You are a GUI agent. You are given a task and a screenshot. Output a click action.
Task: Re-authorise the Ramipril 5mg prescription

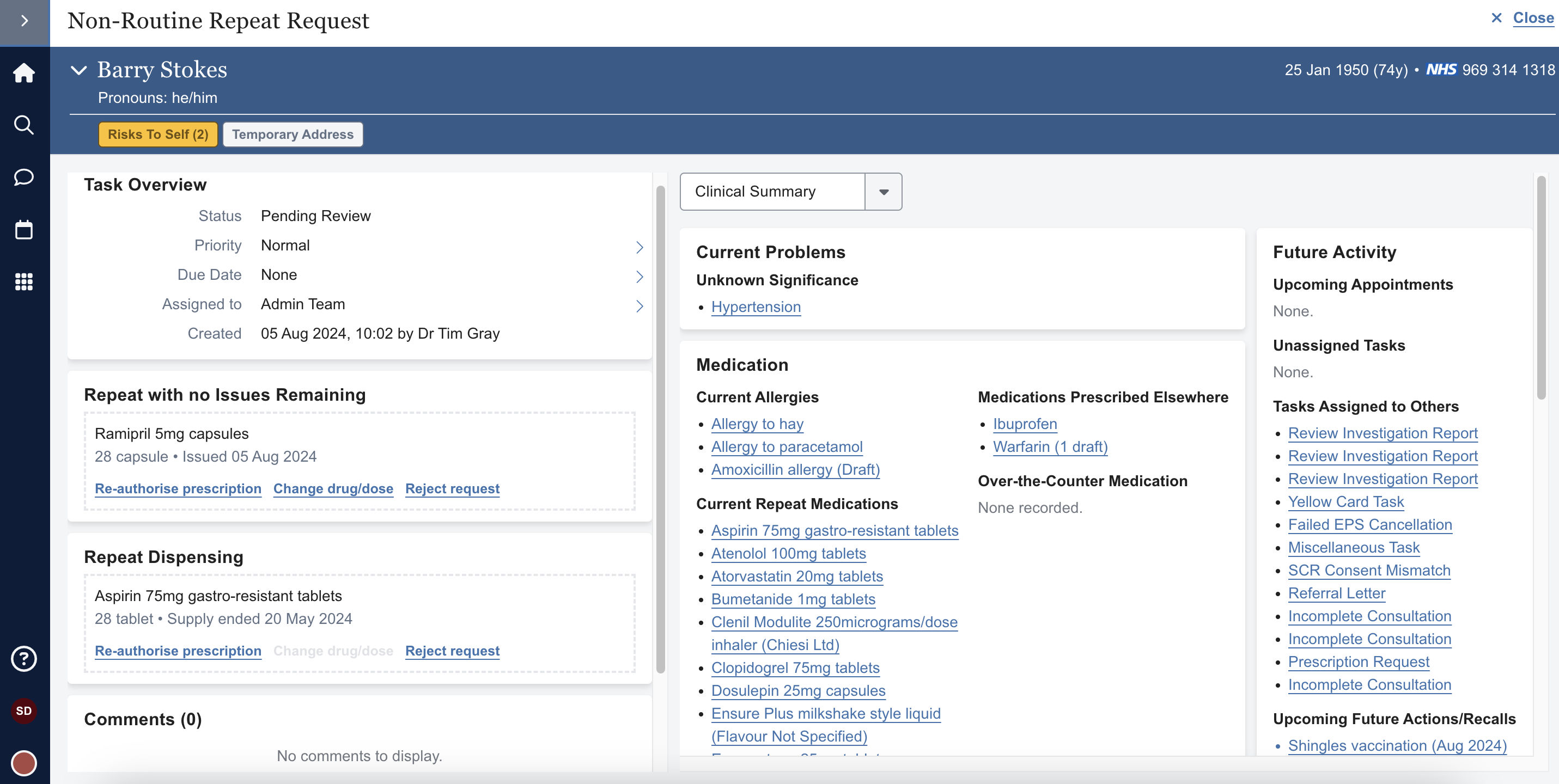coord(178,489)
